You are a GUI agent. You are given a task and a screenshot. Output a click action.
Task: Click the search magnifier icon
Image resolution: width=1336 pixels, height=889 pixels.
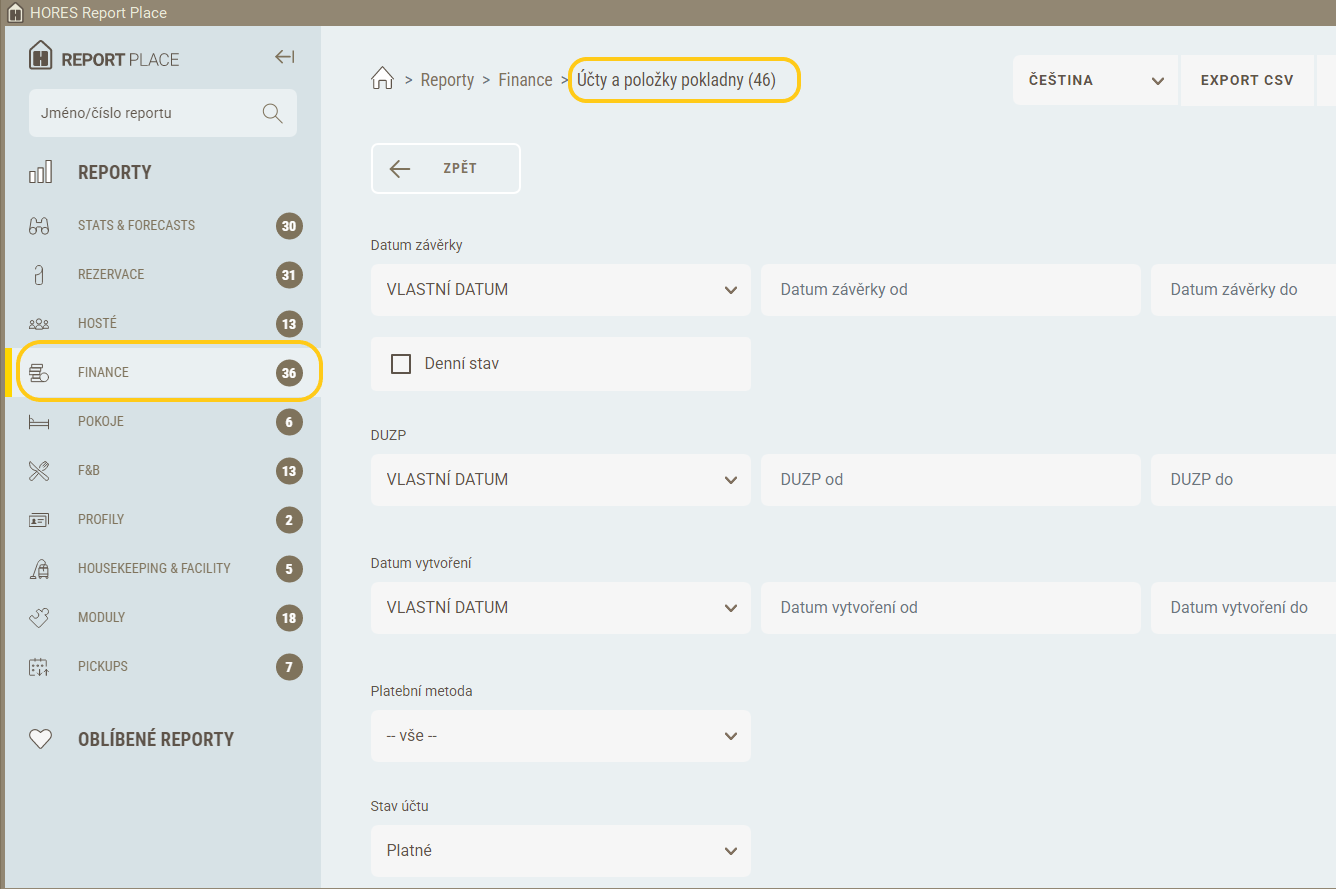272,113
